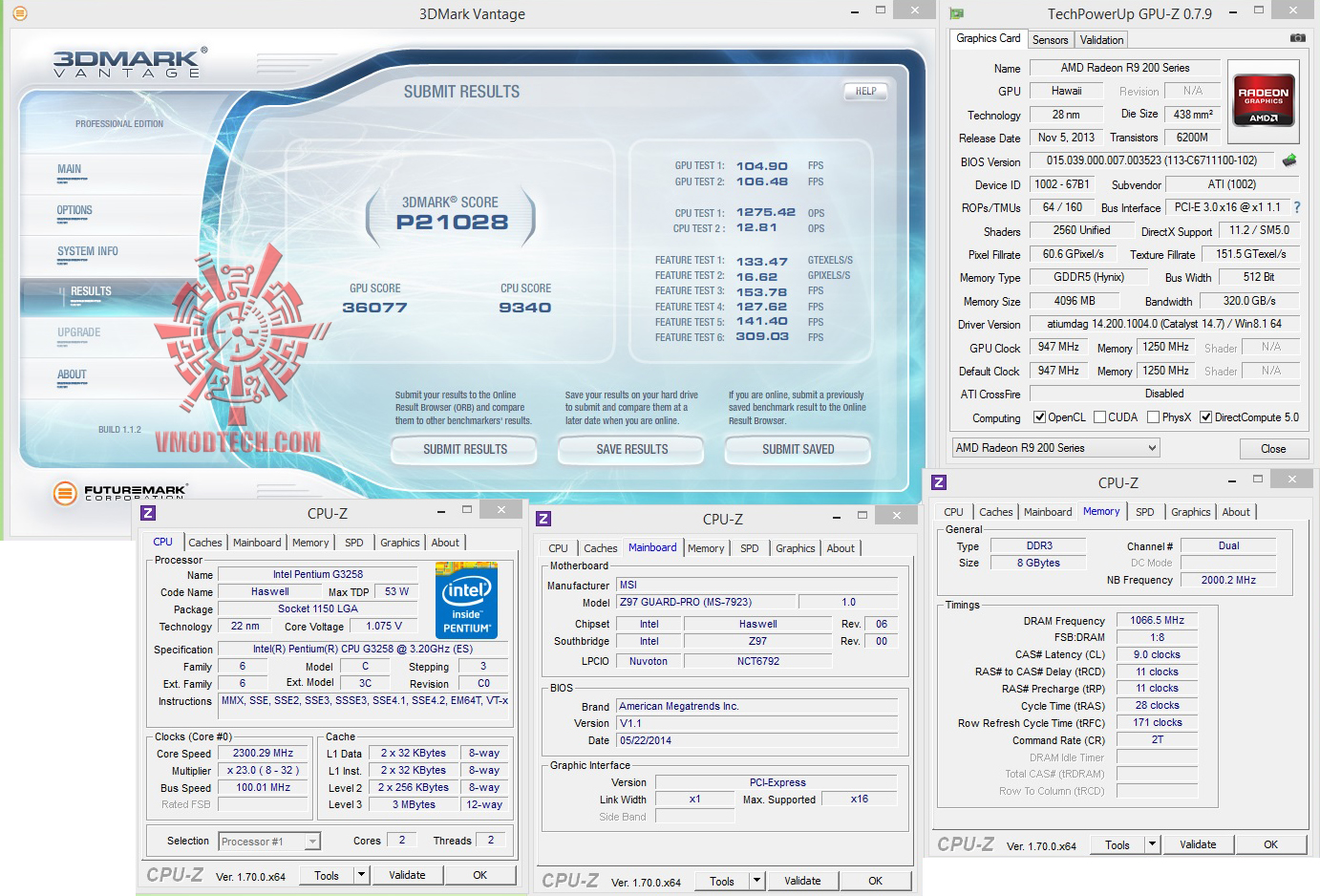
Task: Open Tools arrow in CPU-Z Processor window
Action: click(x=361, y=875)
